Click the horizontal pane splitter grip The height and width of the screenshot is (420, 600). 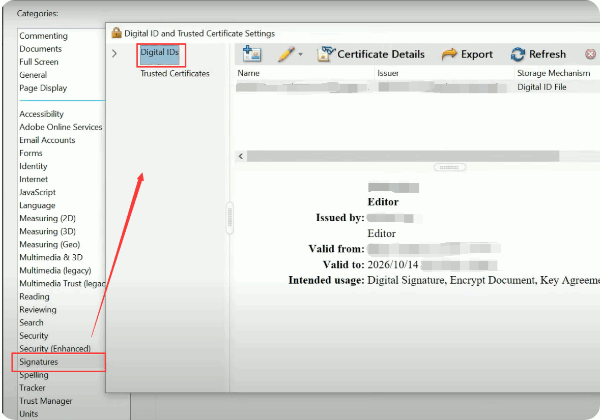pyautogui.click(x=450, y=167)
